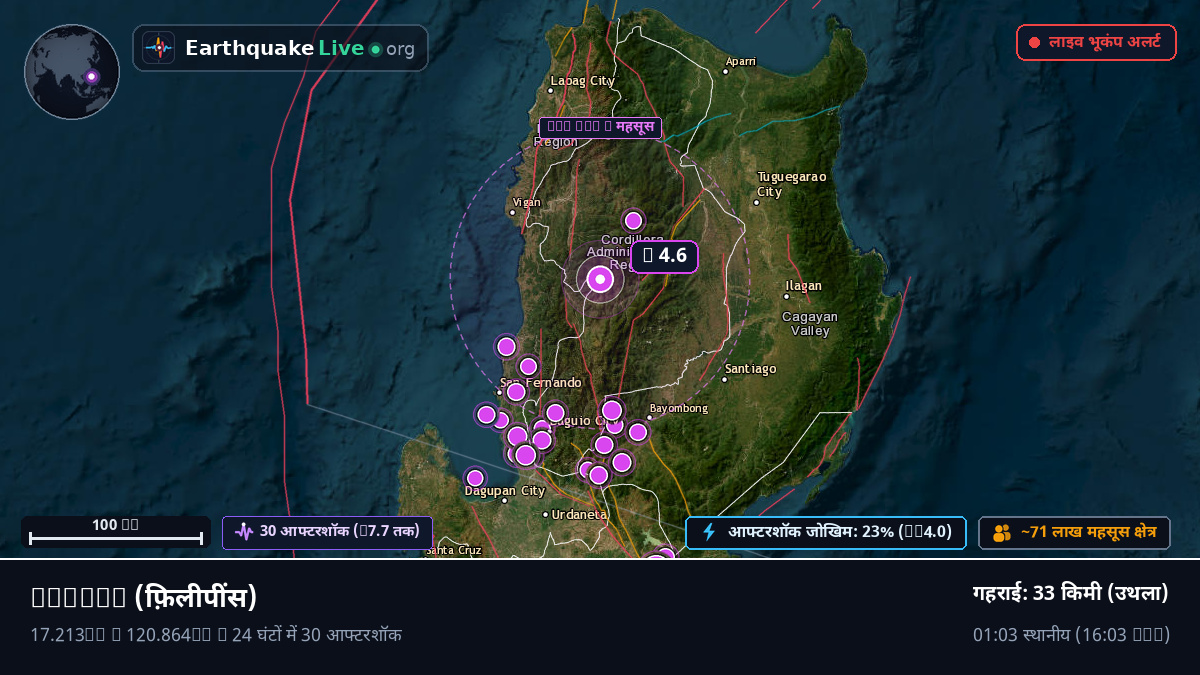This screenshot has height=675, width=1200.
Task: Select the aftershock marker above Dagupan City label
Action: [475, 478]
